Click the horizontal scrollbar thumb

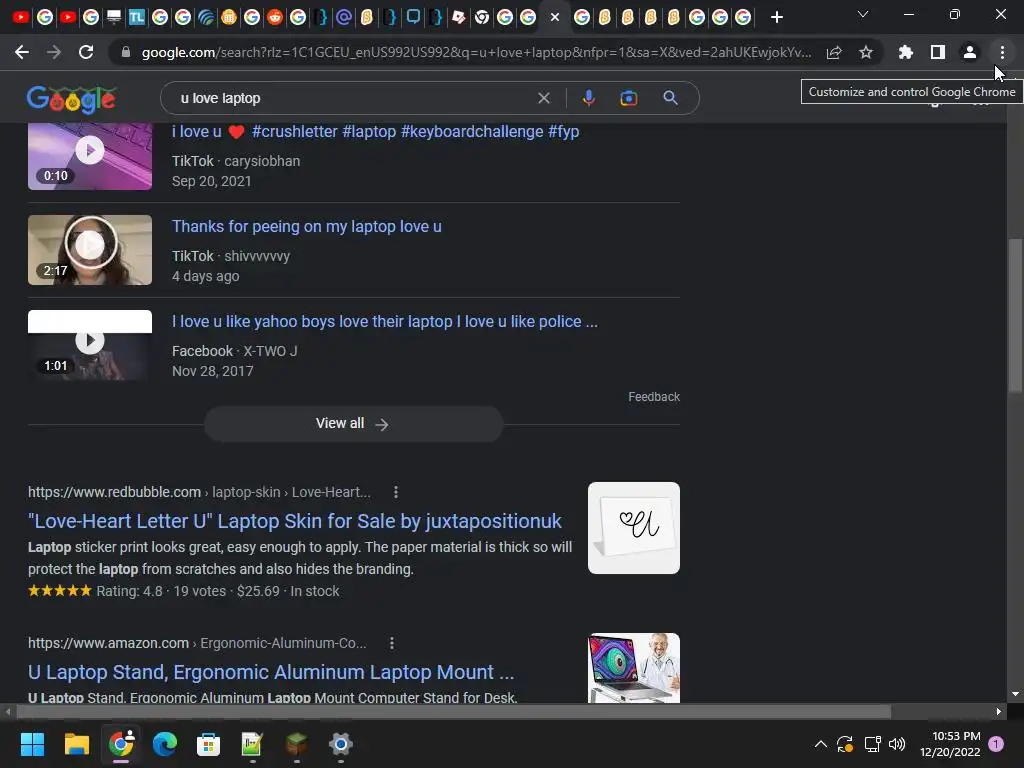pos(453,711)
